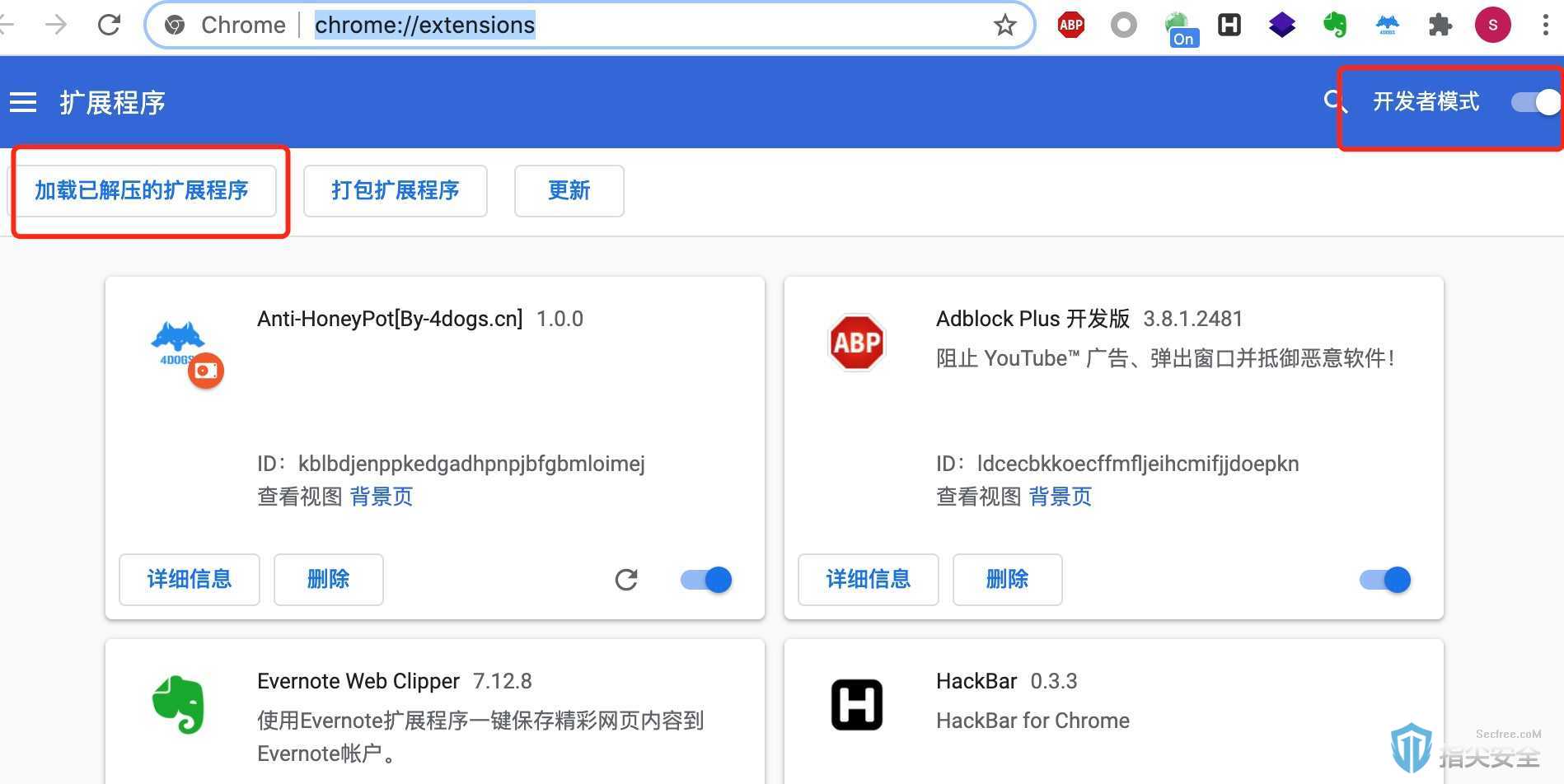1564x784 pixels.
Task: Search extensions using the magnifier icon
Action: (x=1334, y=102)
